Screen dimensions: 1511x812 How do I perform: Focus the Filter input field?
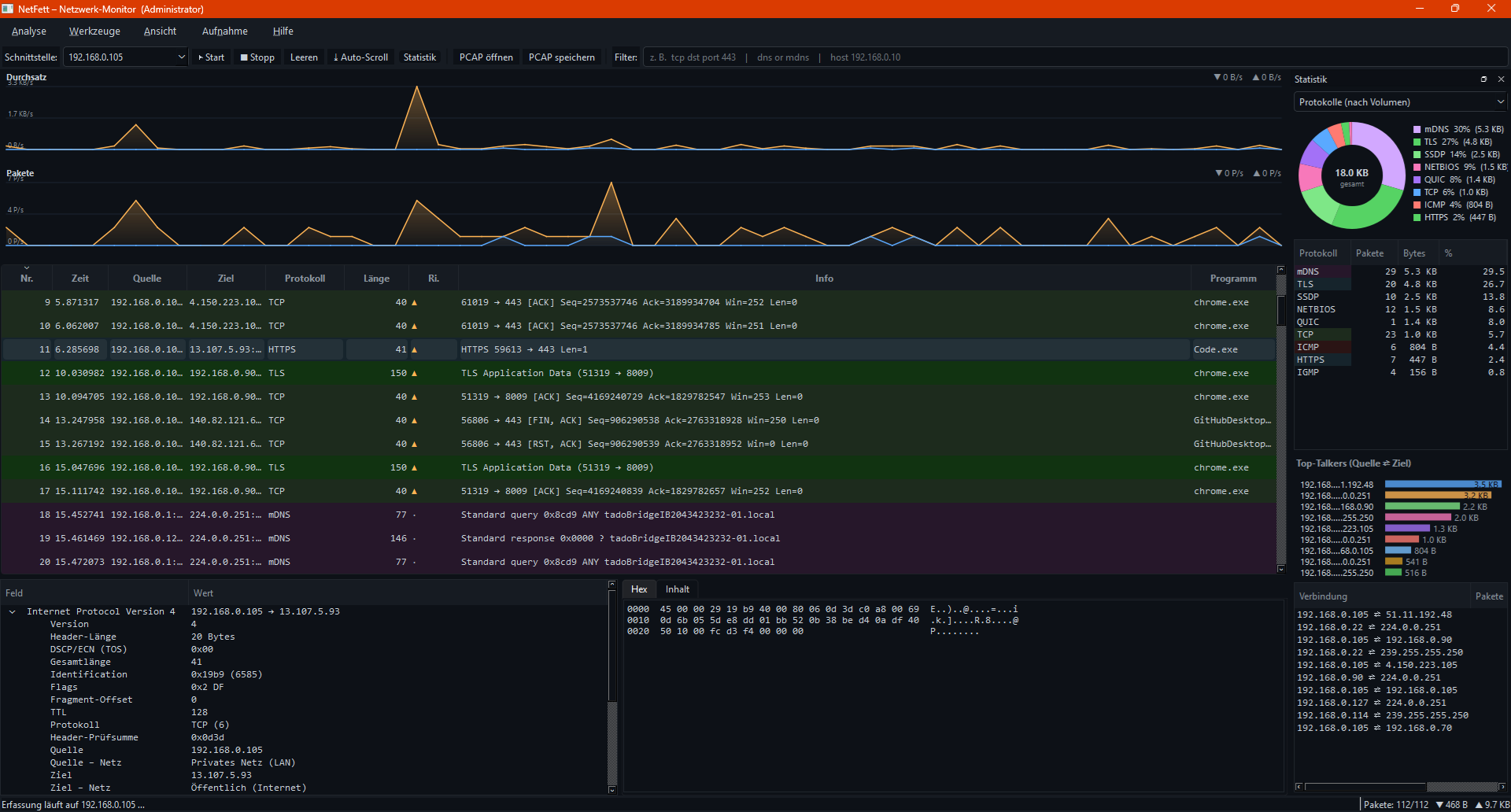tap(1075, 57)
